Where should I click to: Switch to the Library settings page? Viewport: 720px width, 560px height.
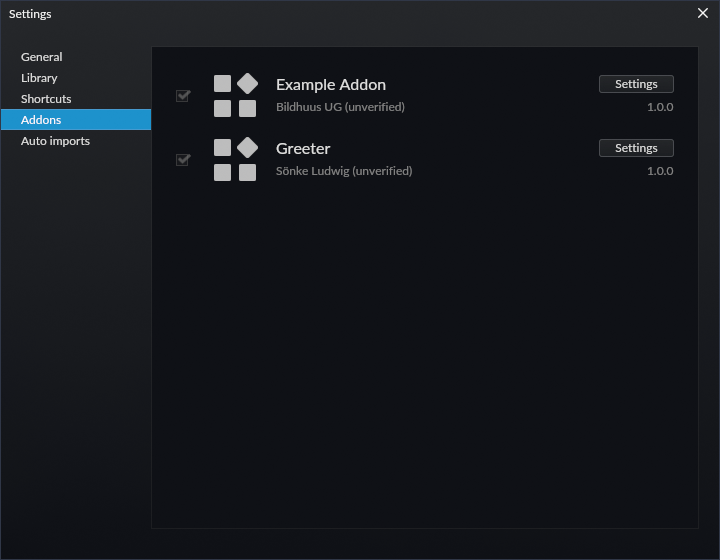(39, 78)
